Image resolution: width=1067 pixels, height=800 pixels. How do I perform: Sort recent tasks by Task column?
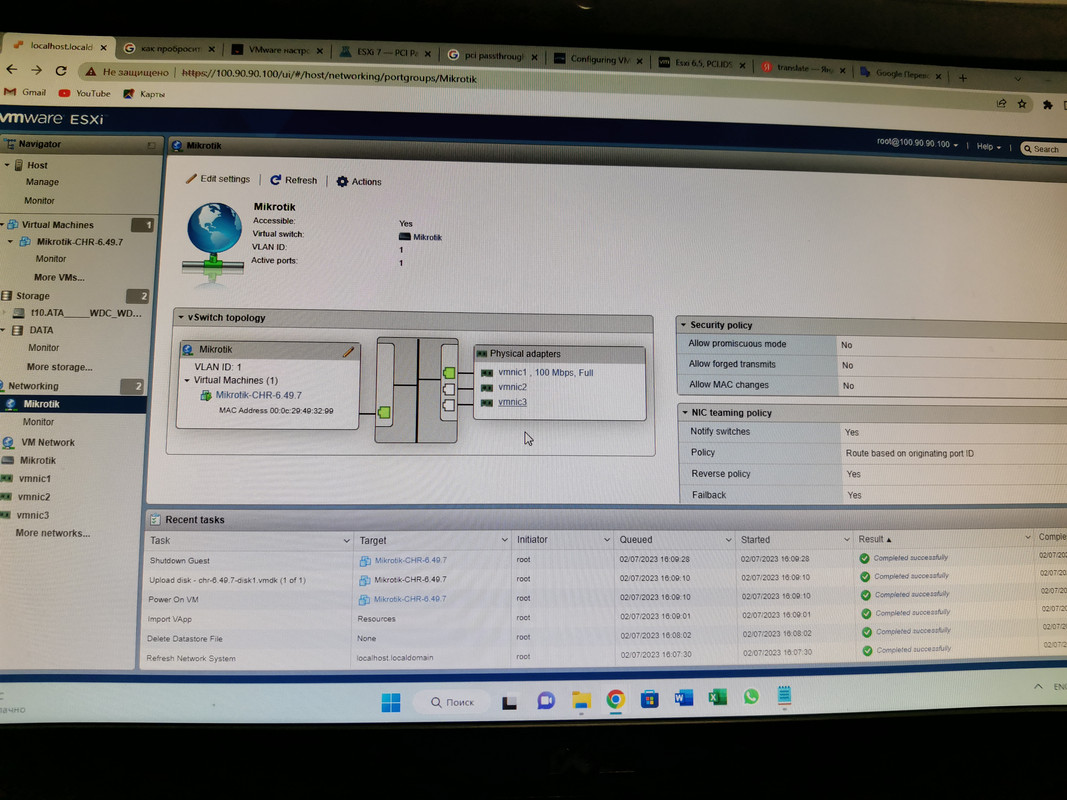161,540
